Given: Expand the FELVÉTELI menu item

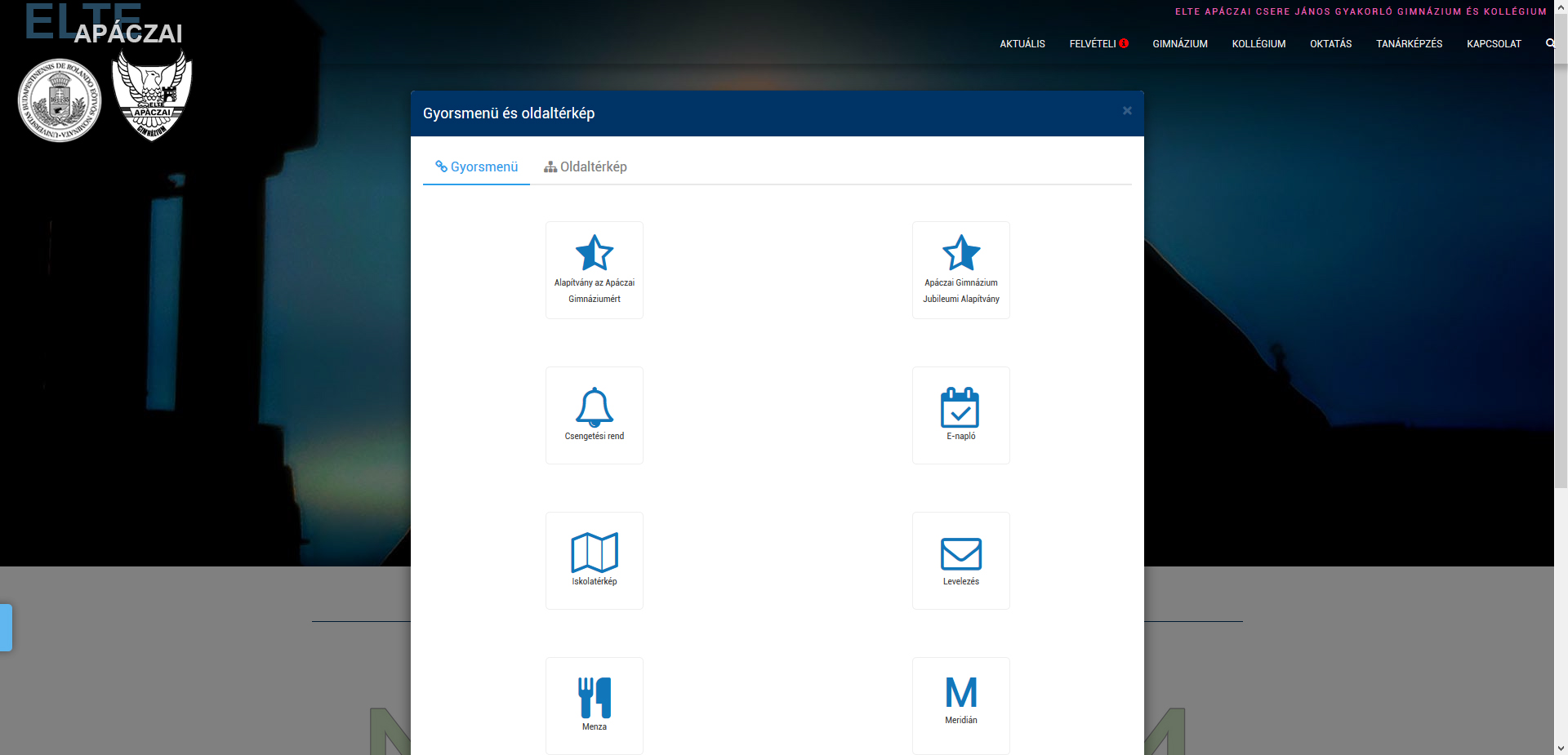Looking at the screenshot, I should click(x=1093, y=44).
